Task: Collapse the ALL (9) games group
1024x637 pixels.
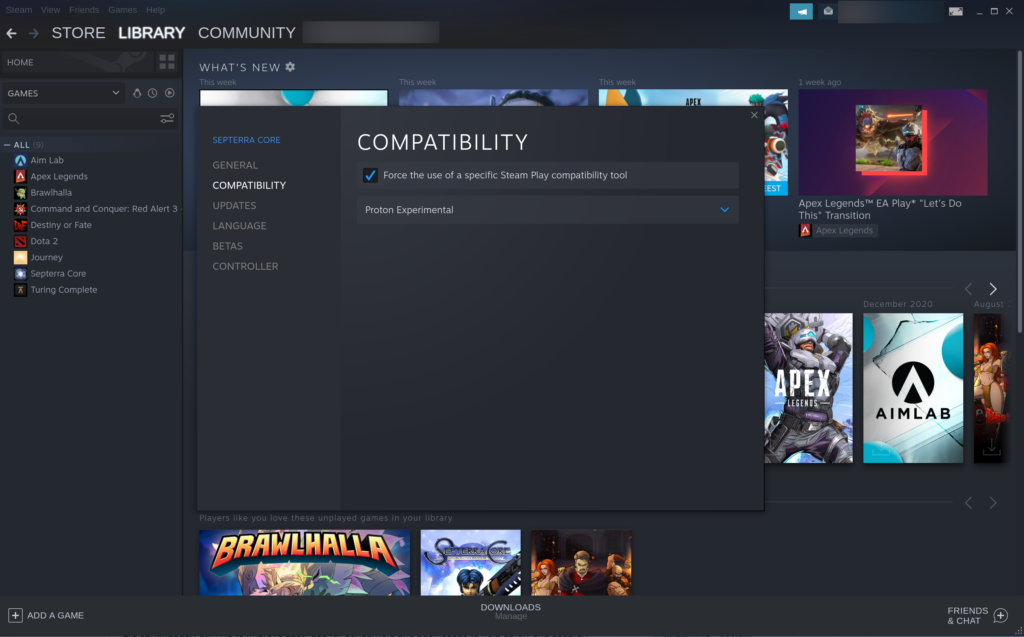Action: point(8,144)
